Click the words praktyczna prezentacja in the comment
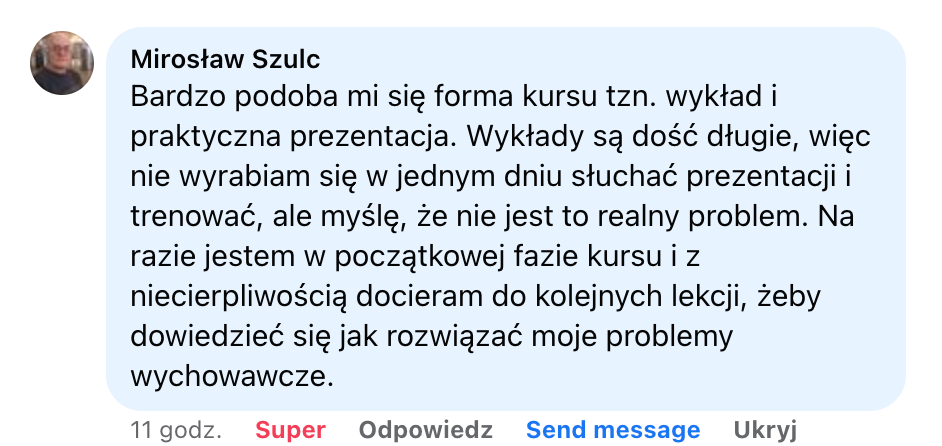The image size is (942, 446). [x=290, y=138]
